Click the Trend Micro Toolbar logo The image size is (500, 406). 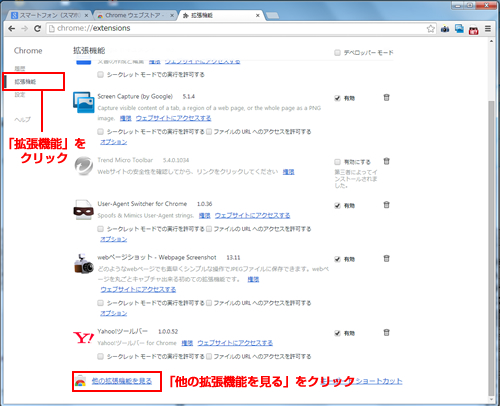click(x=84, y=166)
